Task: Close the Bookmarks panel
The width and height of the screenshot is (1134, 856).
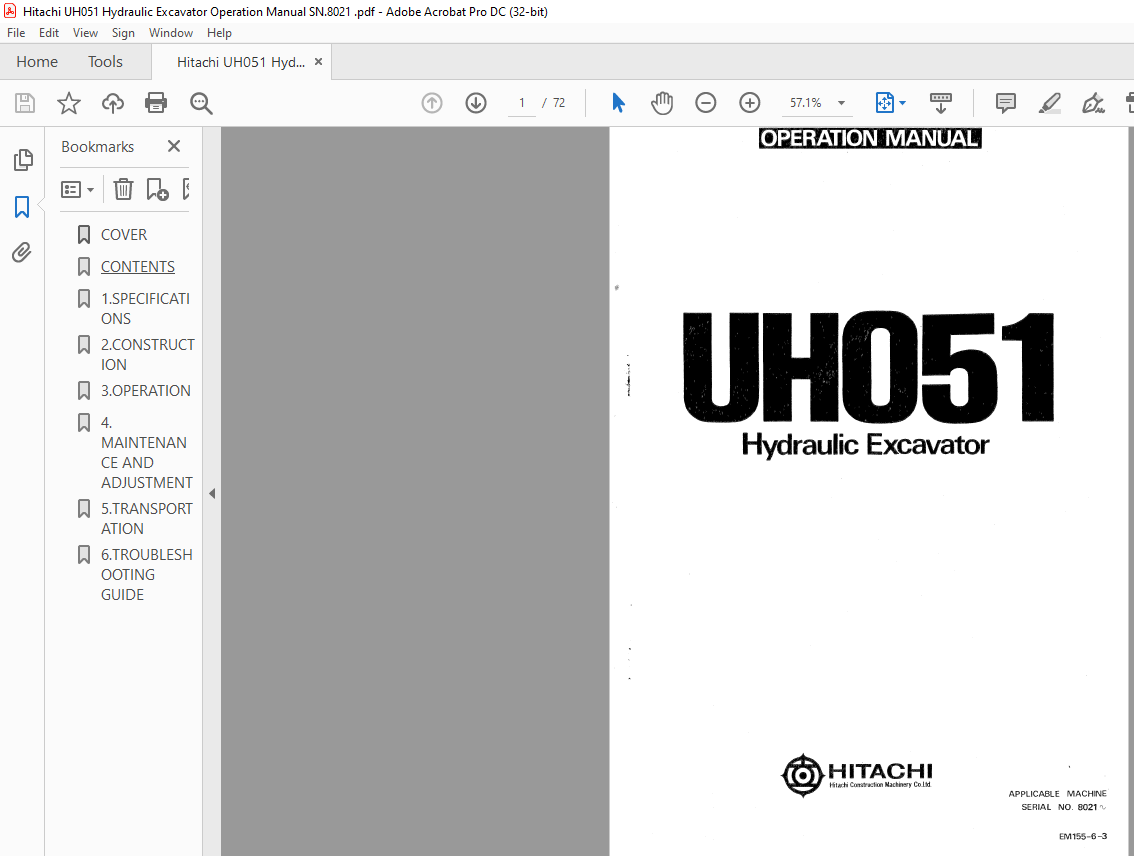Action: [x=174, y=146]
